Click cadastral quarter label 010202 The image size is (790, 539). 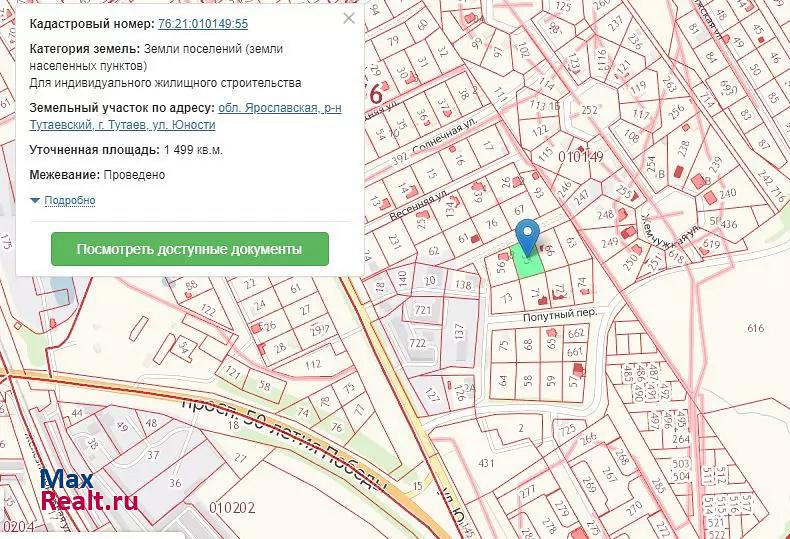(232, 507)
